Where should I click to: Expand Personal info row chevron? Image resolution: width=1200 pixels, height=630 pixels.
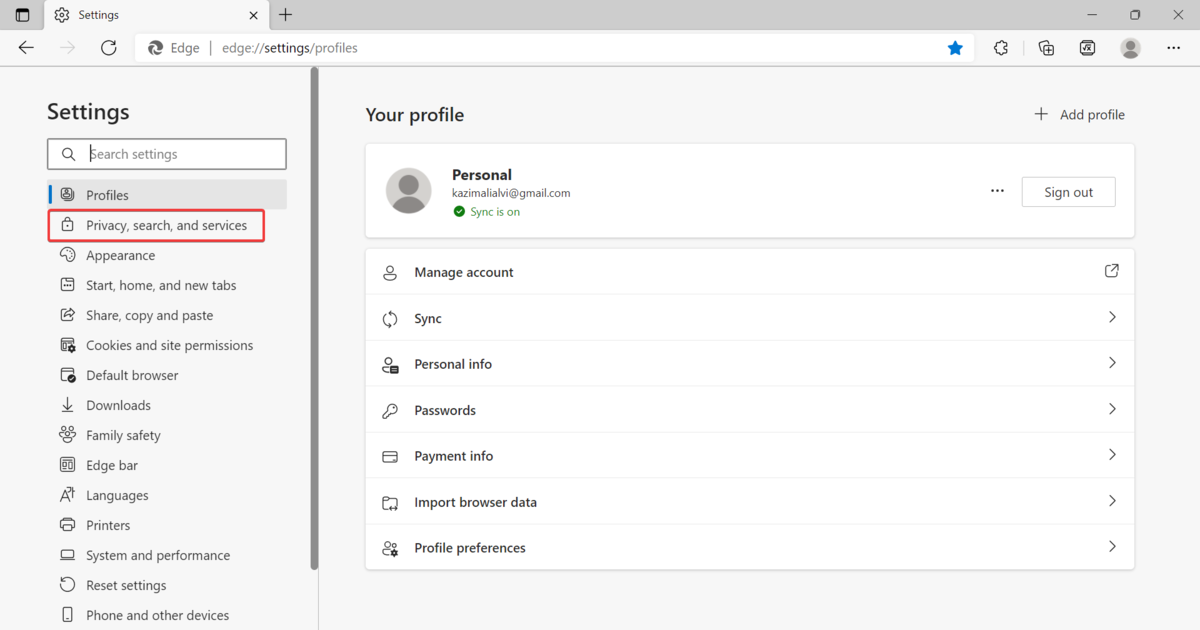coord(1112,363)
